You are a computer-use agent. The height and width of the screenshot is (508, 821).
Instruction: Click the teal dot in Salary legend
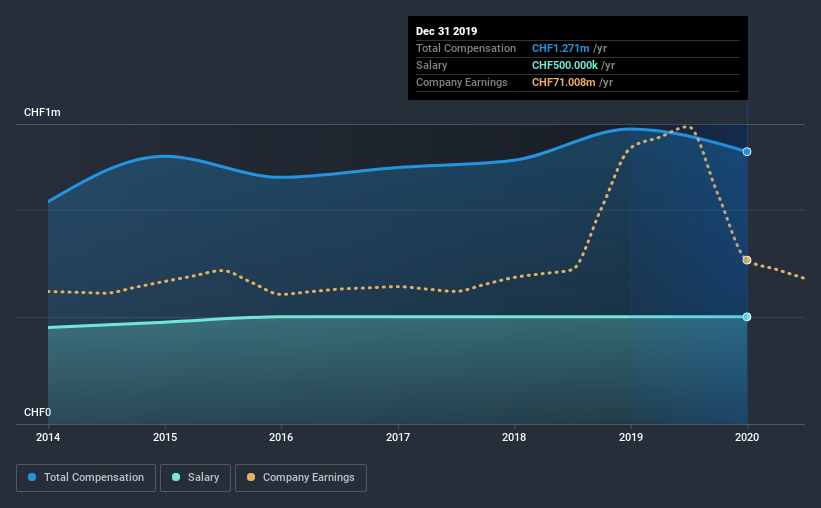[x=176, y=477]
